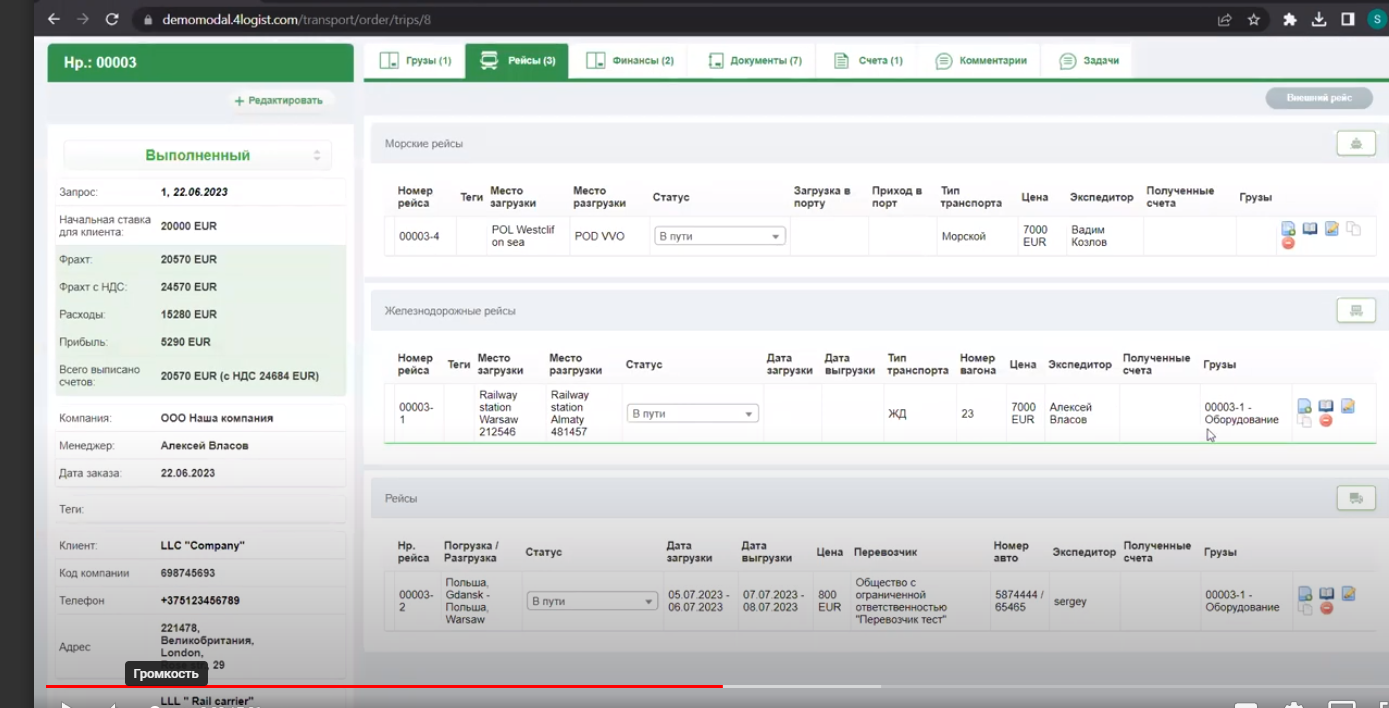Open book icon for railway trip 00003-1
Image resolution: width=1389 pixels, height=708 pixels.
click(1326, 406)
